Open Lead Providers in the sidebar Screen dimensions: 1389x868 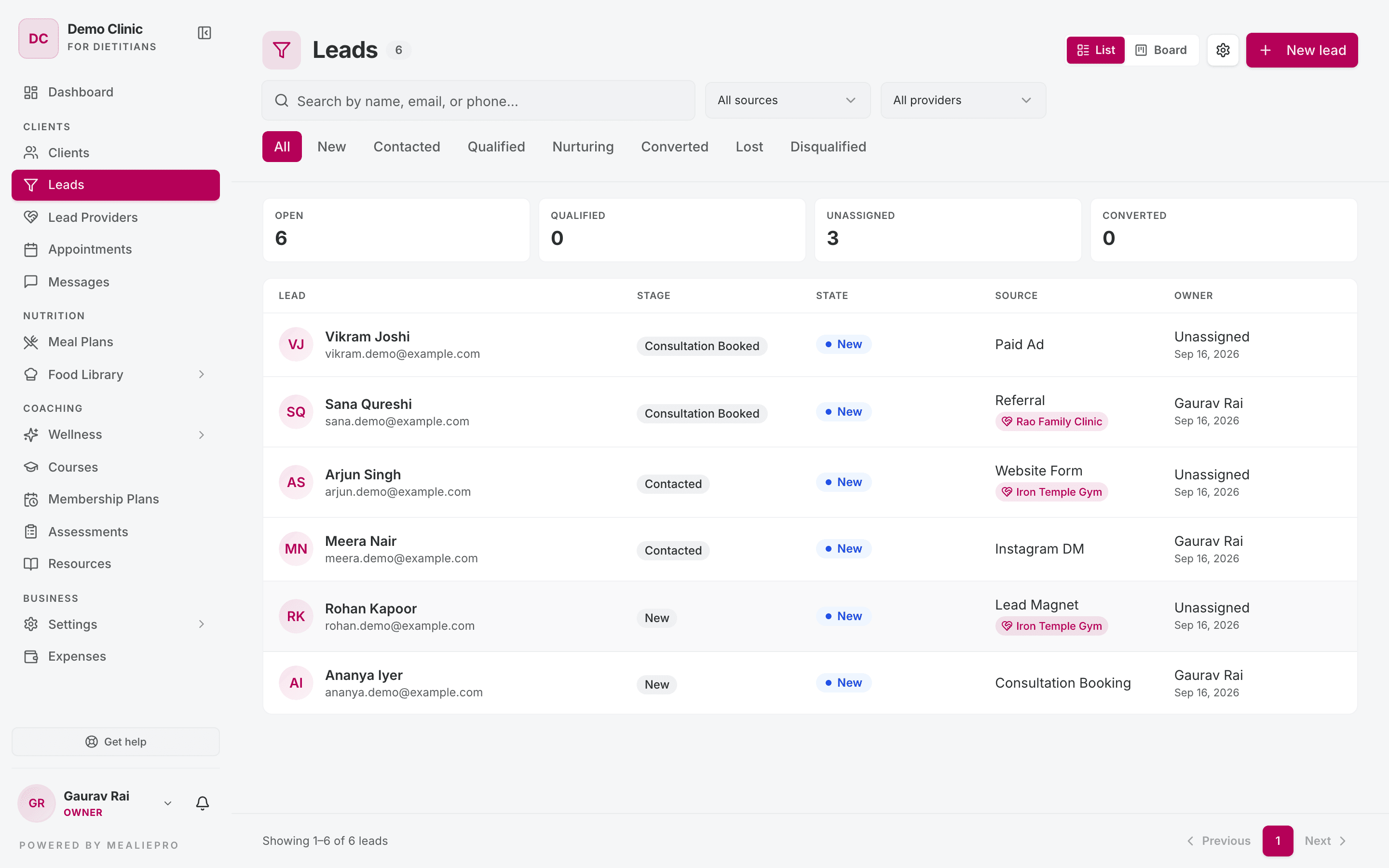(x=115, y=217)
